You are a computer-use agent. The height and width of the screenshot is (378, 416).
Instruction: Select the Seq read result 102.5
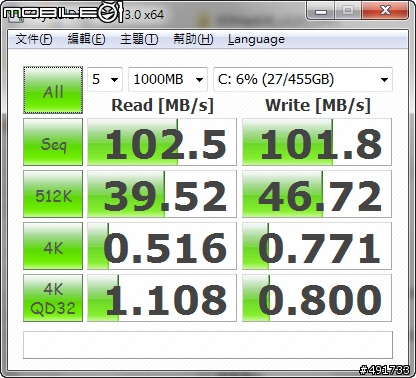[x=162, y=142]
